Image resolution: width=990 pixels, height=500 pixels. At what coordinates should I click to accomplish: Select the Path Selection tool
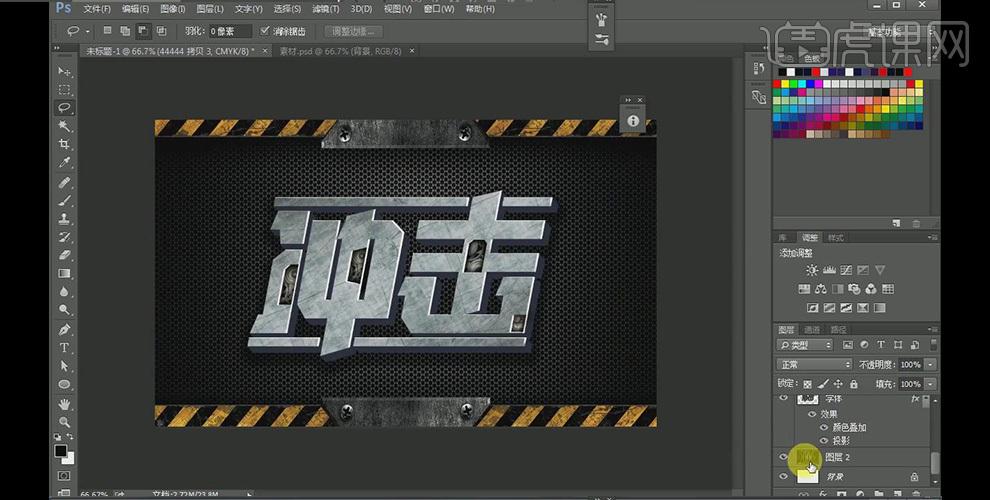click(x=64, y=366)
